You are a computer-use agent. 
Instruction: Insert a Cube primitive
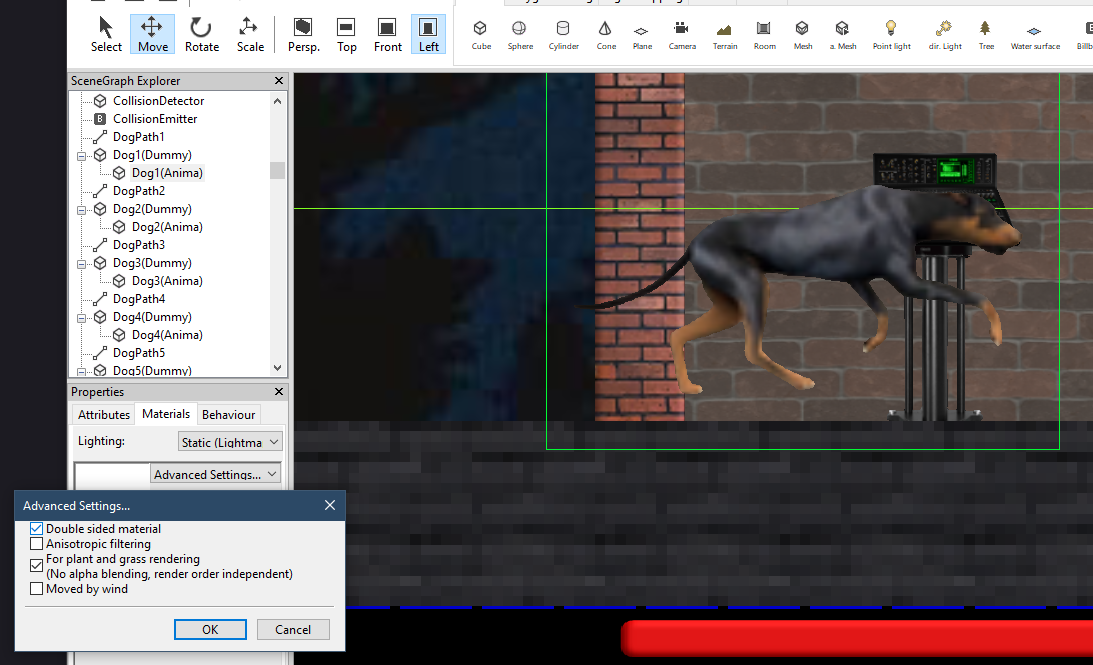click(x=481, y=35)
